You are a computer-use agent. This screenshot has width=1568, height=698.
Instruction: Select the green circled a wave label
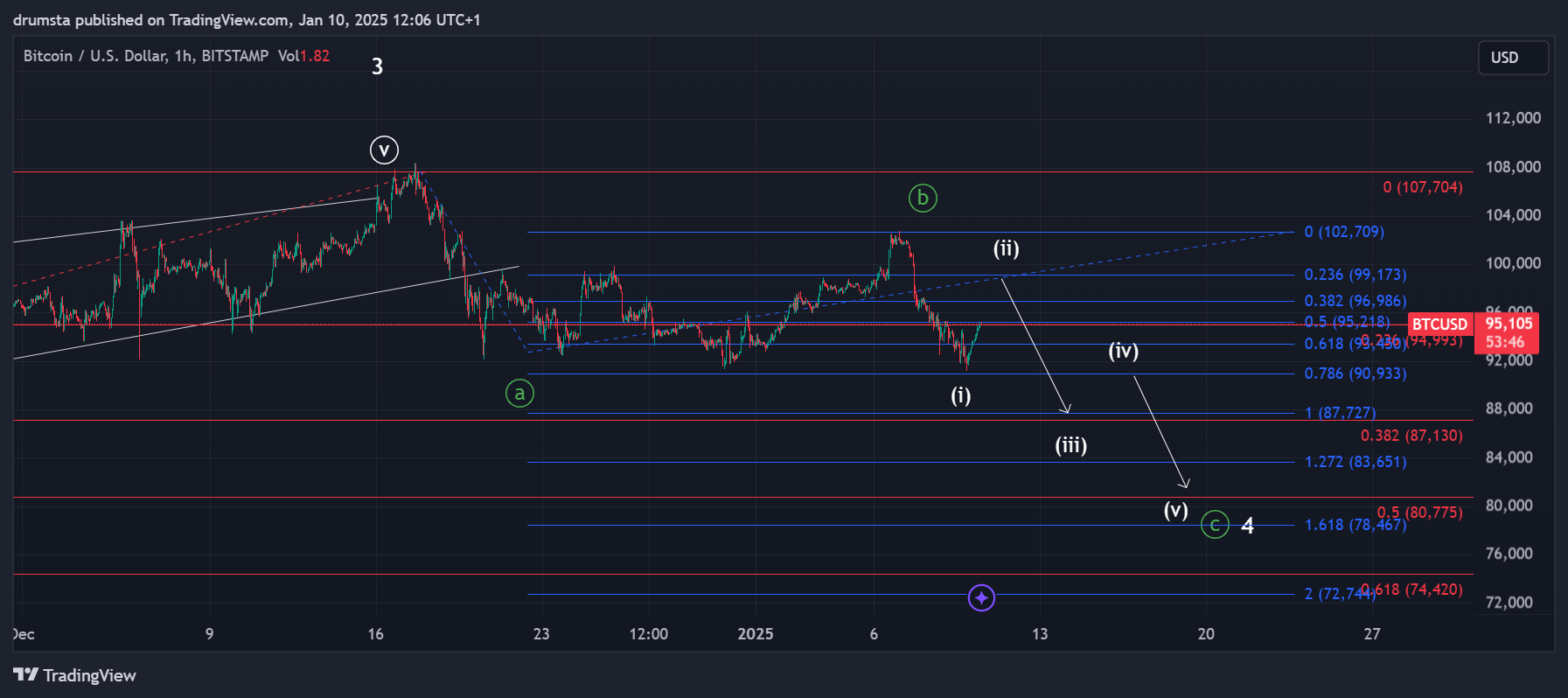[x=519, y=394]
